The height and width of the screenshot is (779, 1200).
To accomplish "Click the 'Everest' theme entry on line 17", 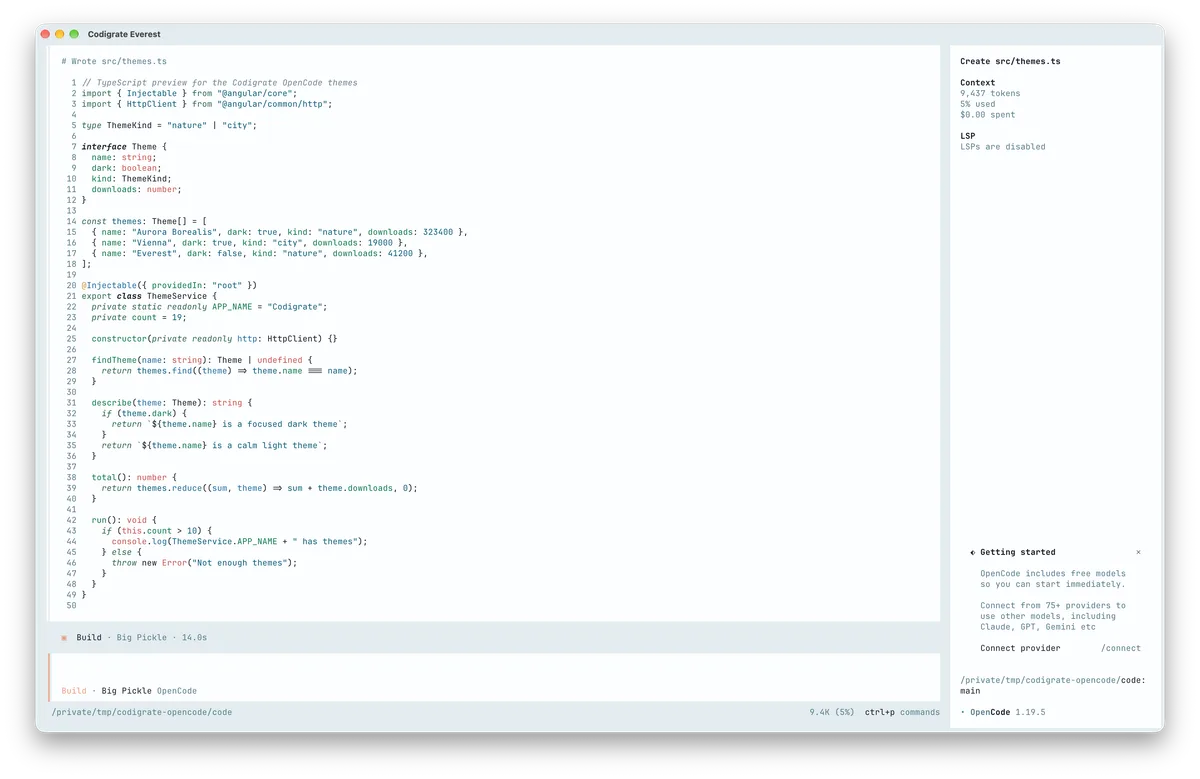I will click(x=260, y=253).
